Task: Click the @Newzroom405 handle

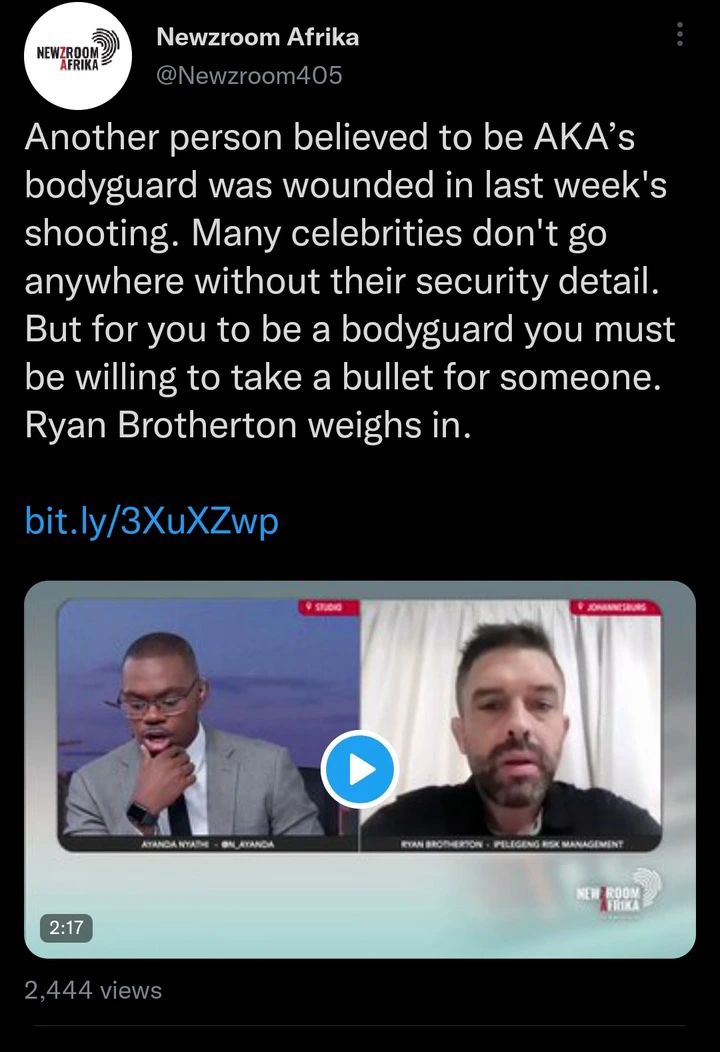Action: point(249,75)
